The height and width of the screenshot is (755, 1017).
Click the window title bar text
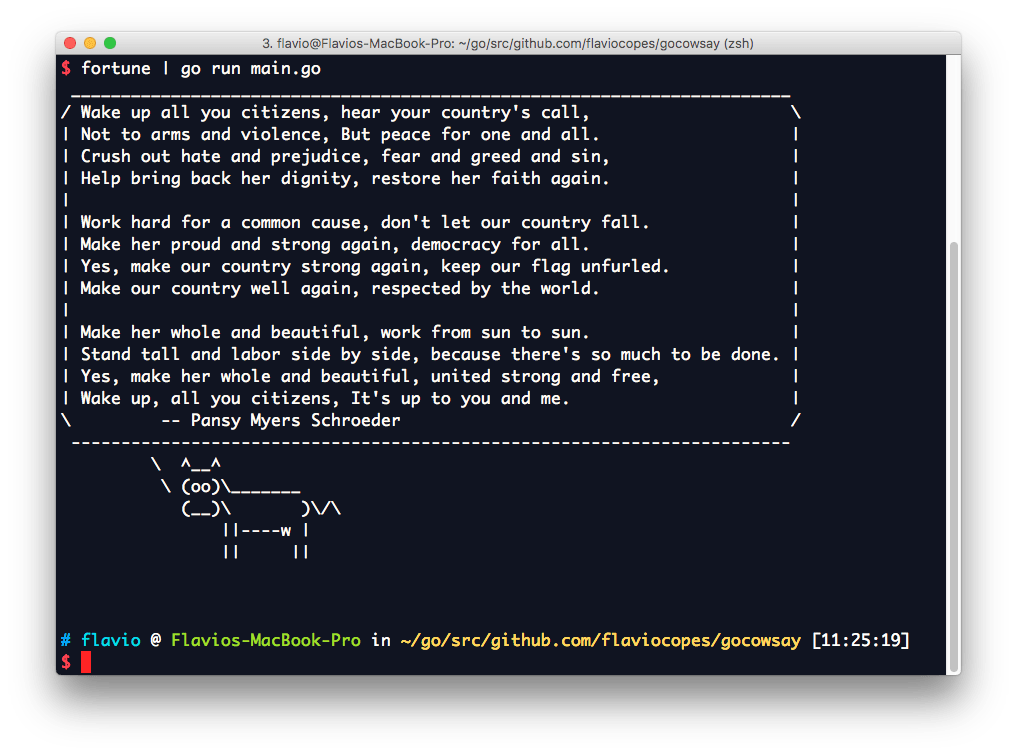pyautogui.click(x=507, y=43)
